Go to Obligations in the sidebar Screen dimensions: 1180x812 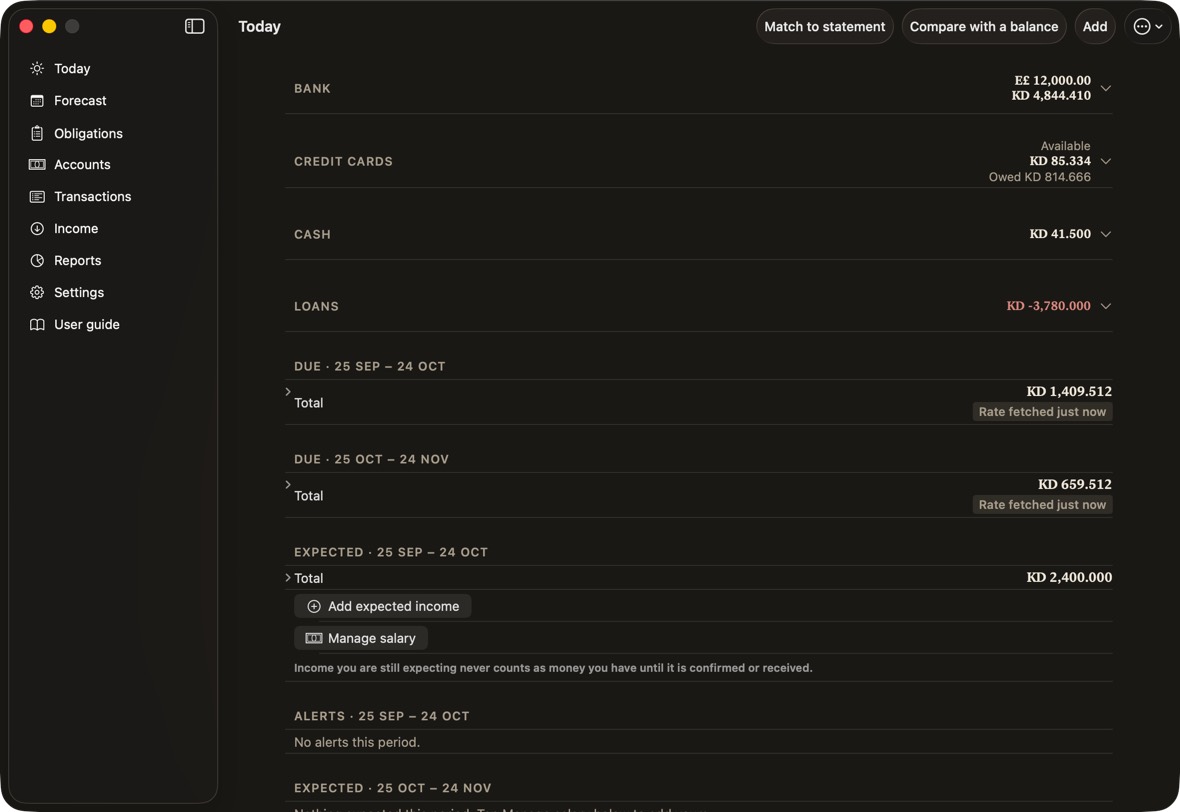[x=88, y=133]
